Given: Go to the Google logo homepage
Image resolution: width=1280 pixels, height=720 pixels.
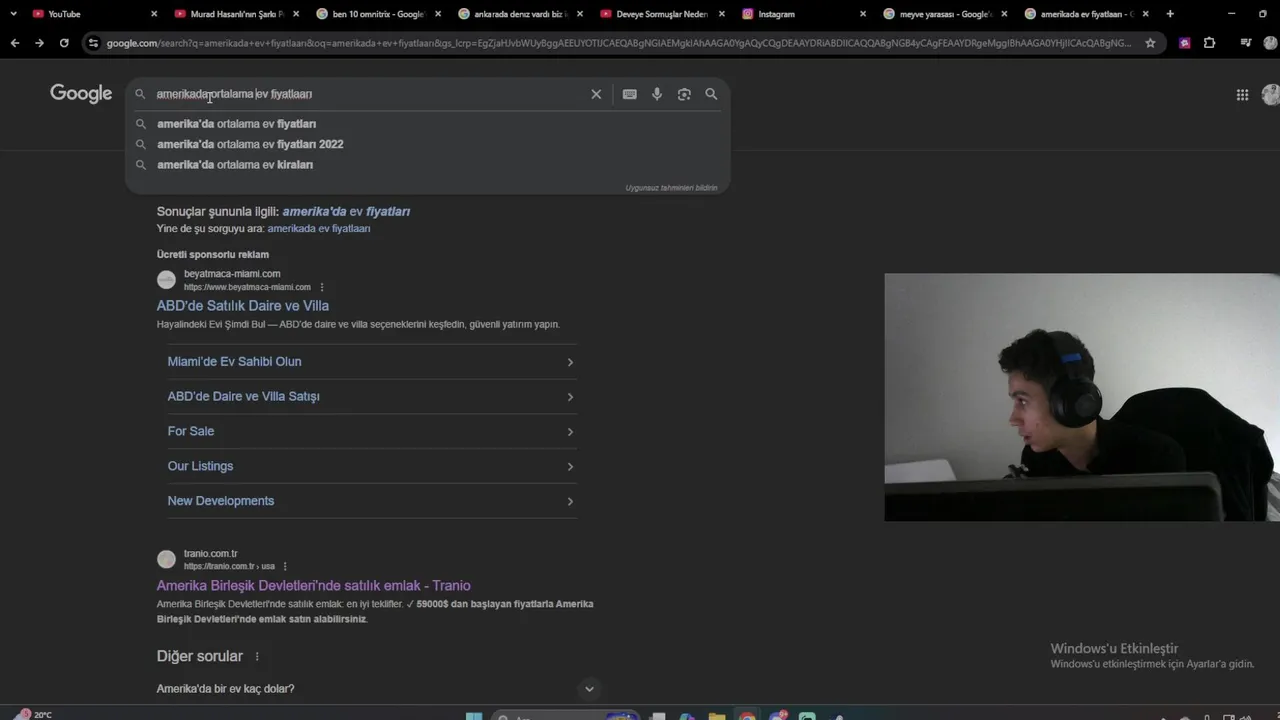Looking at the screenshot, I should [x=81, y=94].
